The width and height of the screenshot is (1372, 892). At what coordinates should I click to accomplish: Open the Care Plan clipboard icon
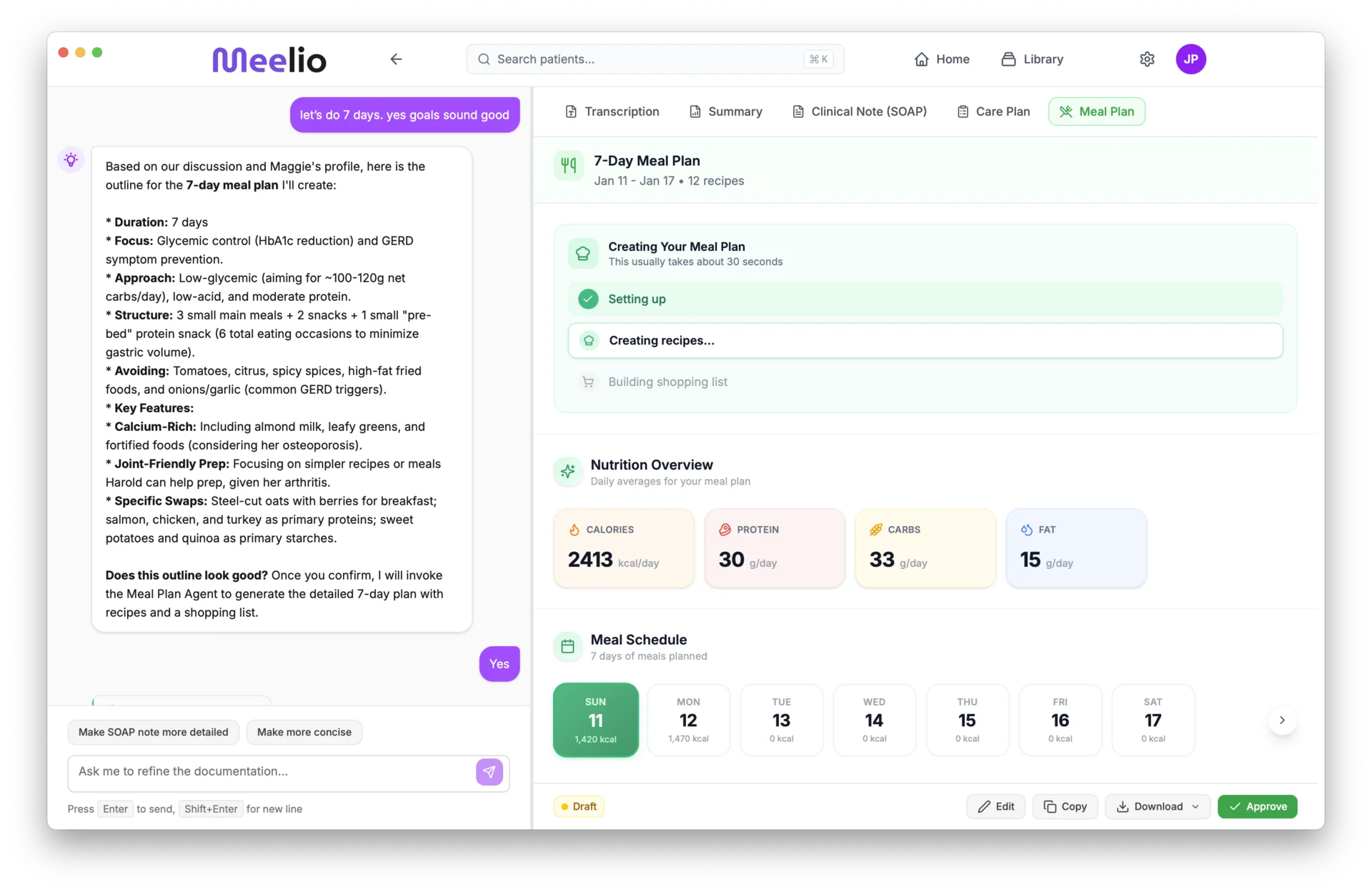(x=963, y=111)
